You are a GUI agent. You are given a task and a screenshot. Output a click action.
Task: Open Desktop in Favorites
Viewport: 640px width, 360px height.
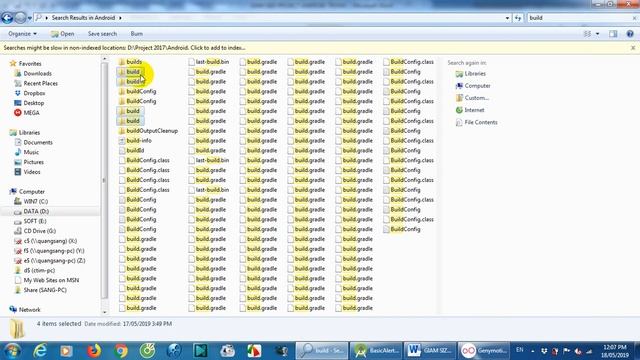[33, 103]
